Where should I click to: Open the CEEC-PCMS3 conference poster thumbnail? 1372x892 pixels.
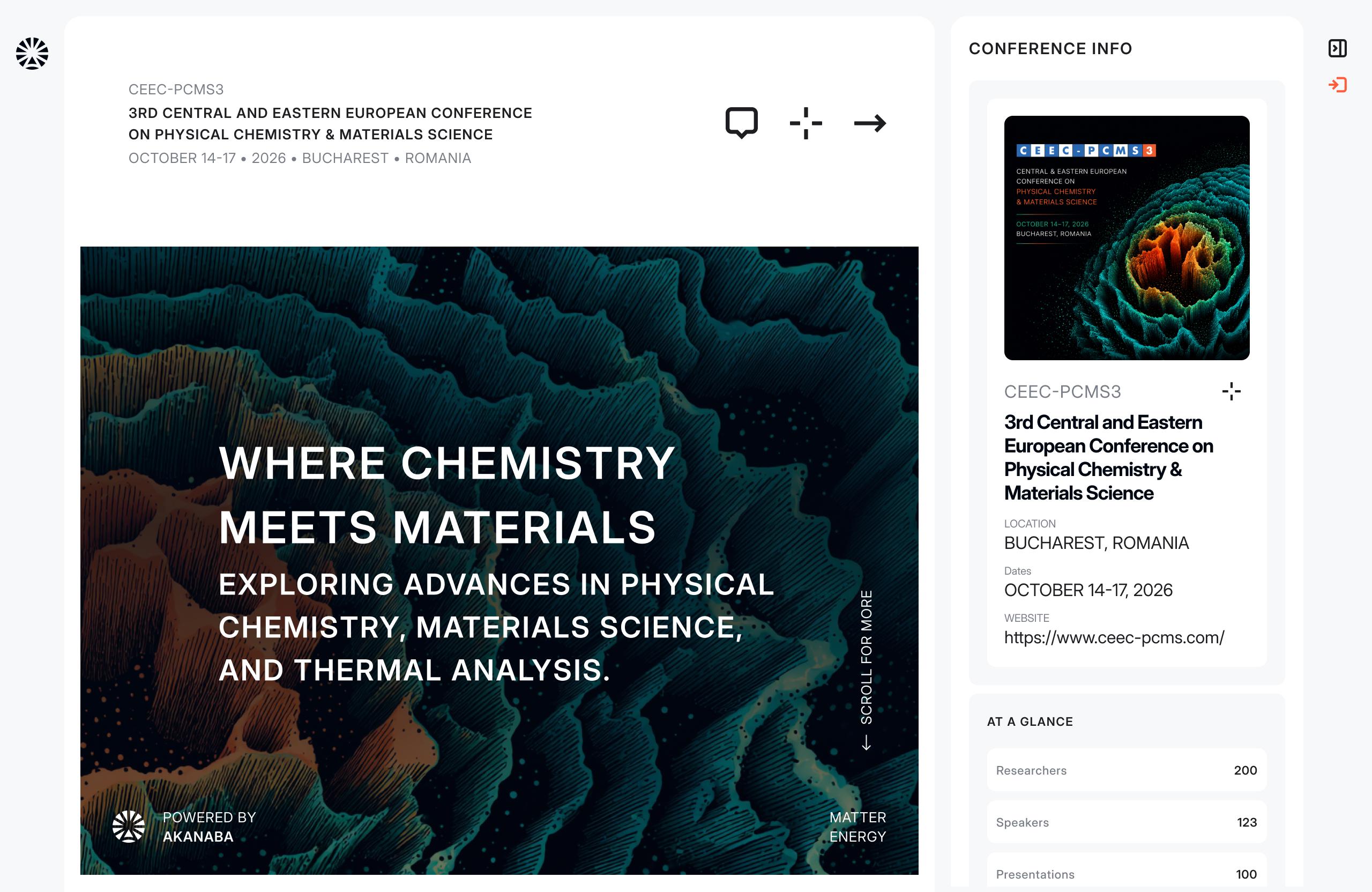point(1127,238)
